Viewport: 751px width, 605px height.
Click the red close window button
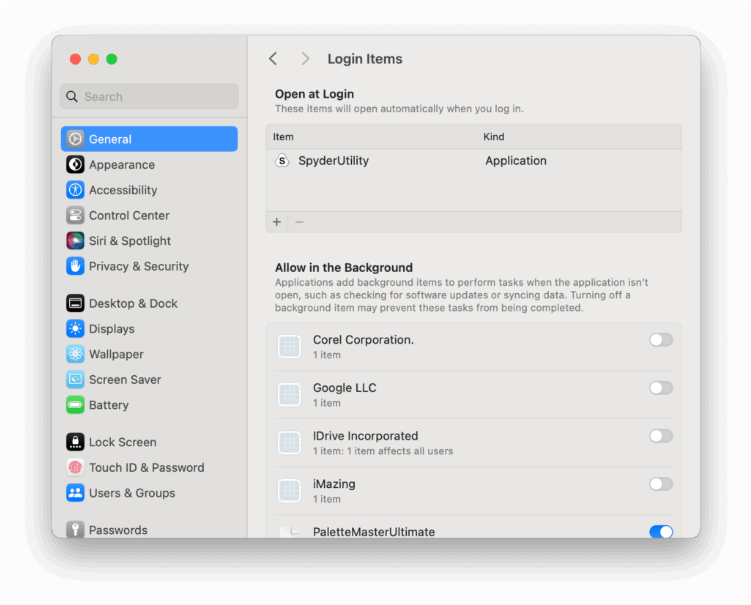tap(75, 59)
